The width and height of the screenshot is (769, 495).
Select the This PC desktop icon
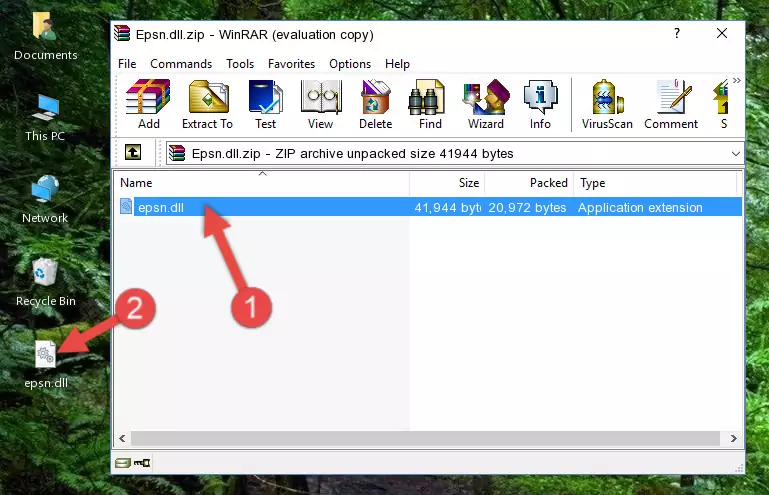pos(45,118)
